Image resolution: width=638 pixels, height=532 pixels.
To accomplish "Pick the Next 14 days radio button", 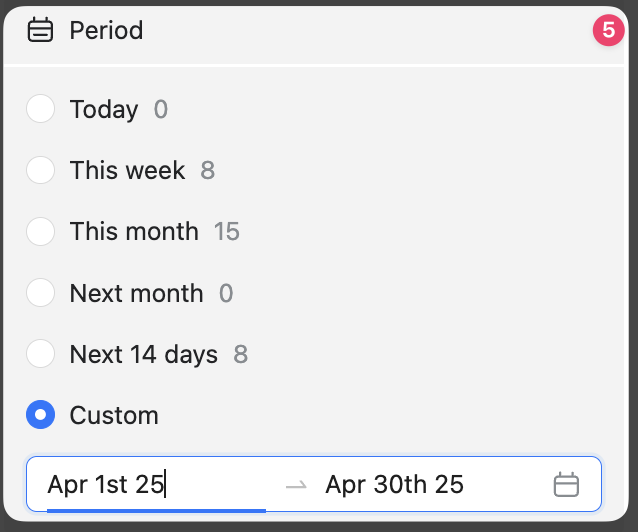I will click(x=40, y=354).
